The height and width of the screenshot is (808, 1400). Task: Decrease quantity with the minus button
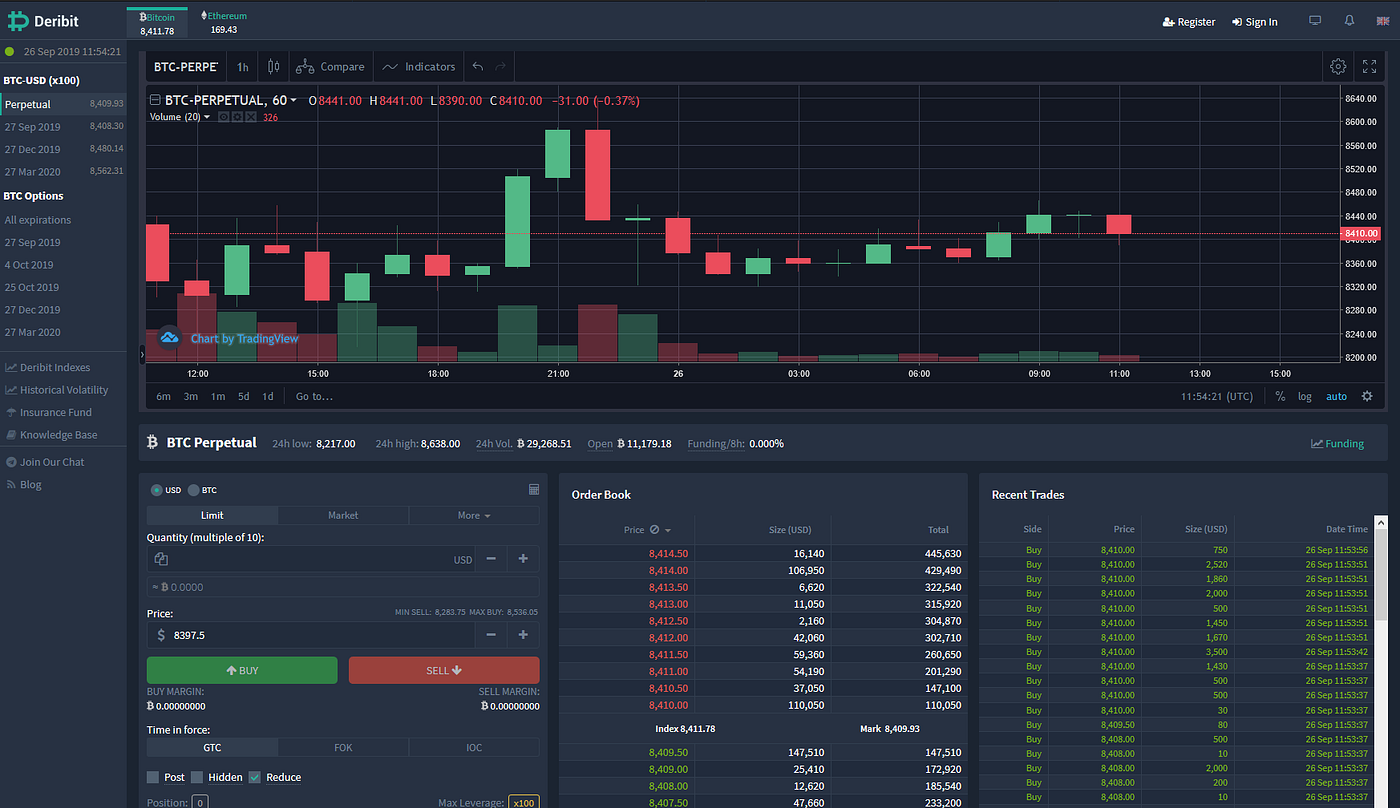(491, 559)
